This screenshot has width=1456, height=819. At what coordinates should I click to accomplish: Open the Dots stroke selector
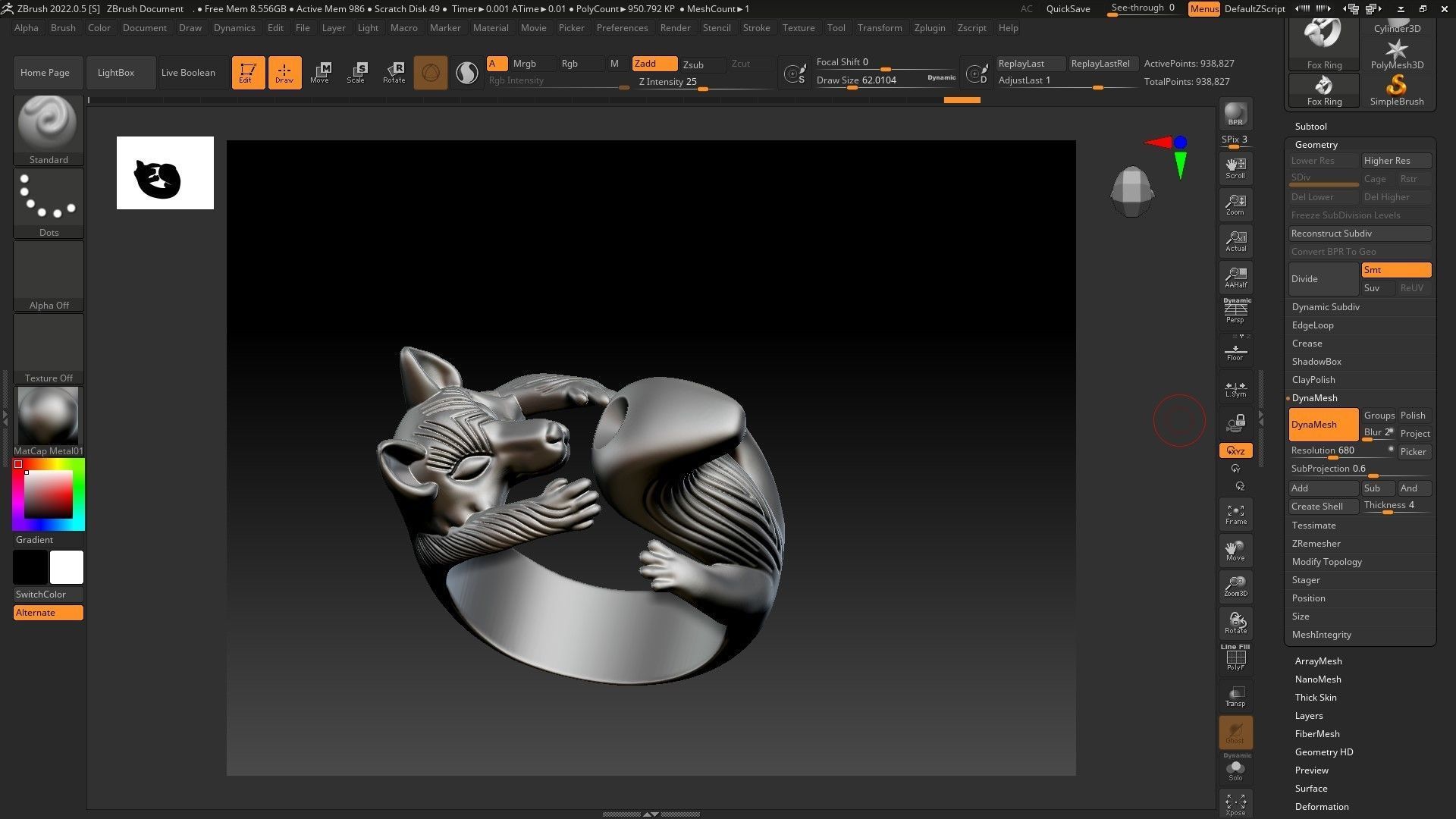point(49,203)
